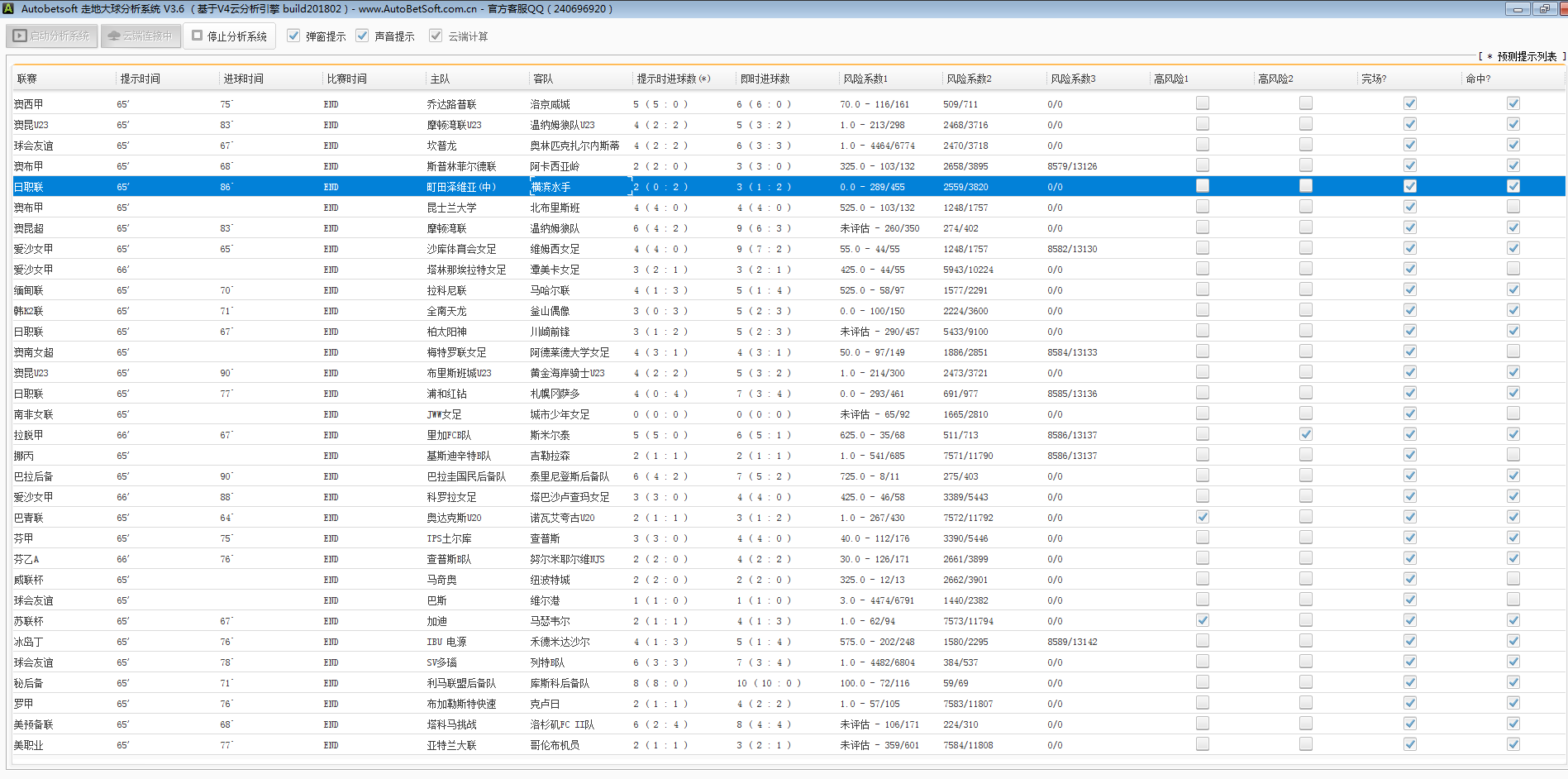The image size is (1568, 779).
Task: Click the 云端连接中 cloud button
Action: pos(141,36)
